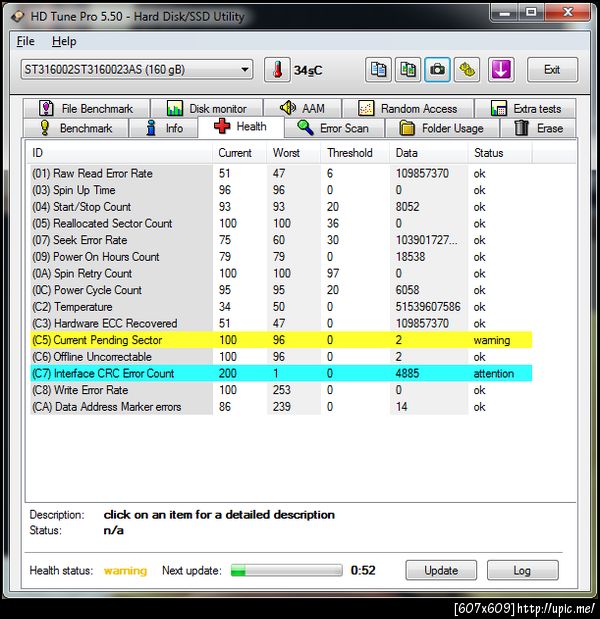Select the (C3) Hardware ECC Recovered row
The width and height of the screenshot is (600, 619).
[x=281, y=323]
